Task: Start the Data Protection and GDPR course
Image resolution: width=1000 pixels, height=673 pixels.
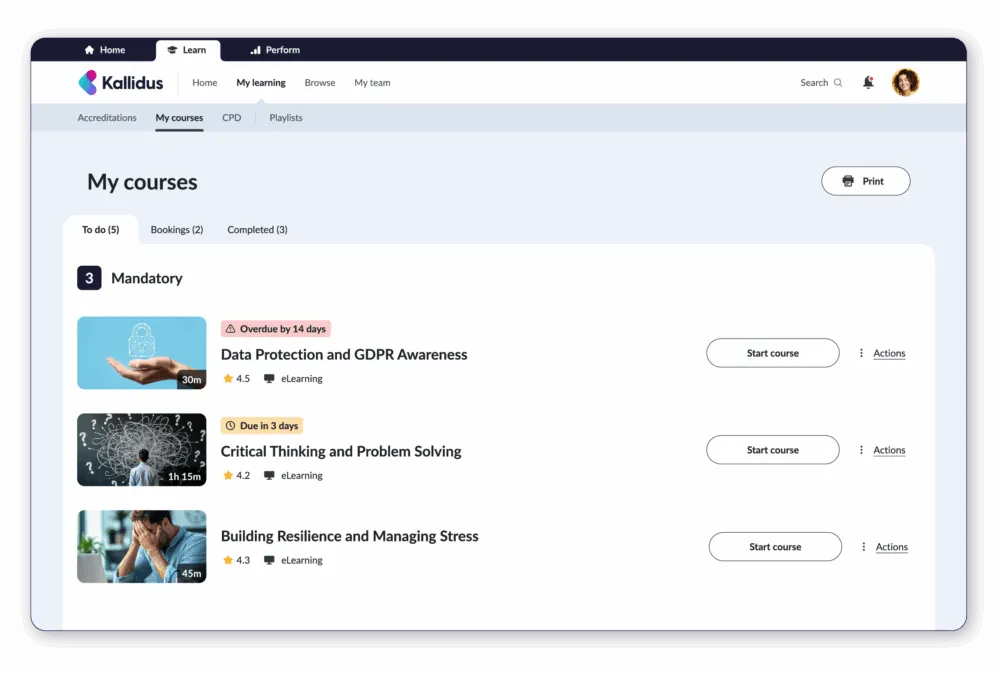Action: [x=772, y=353]
